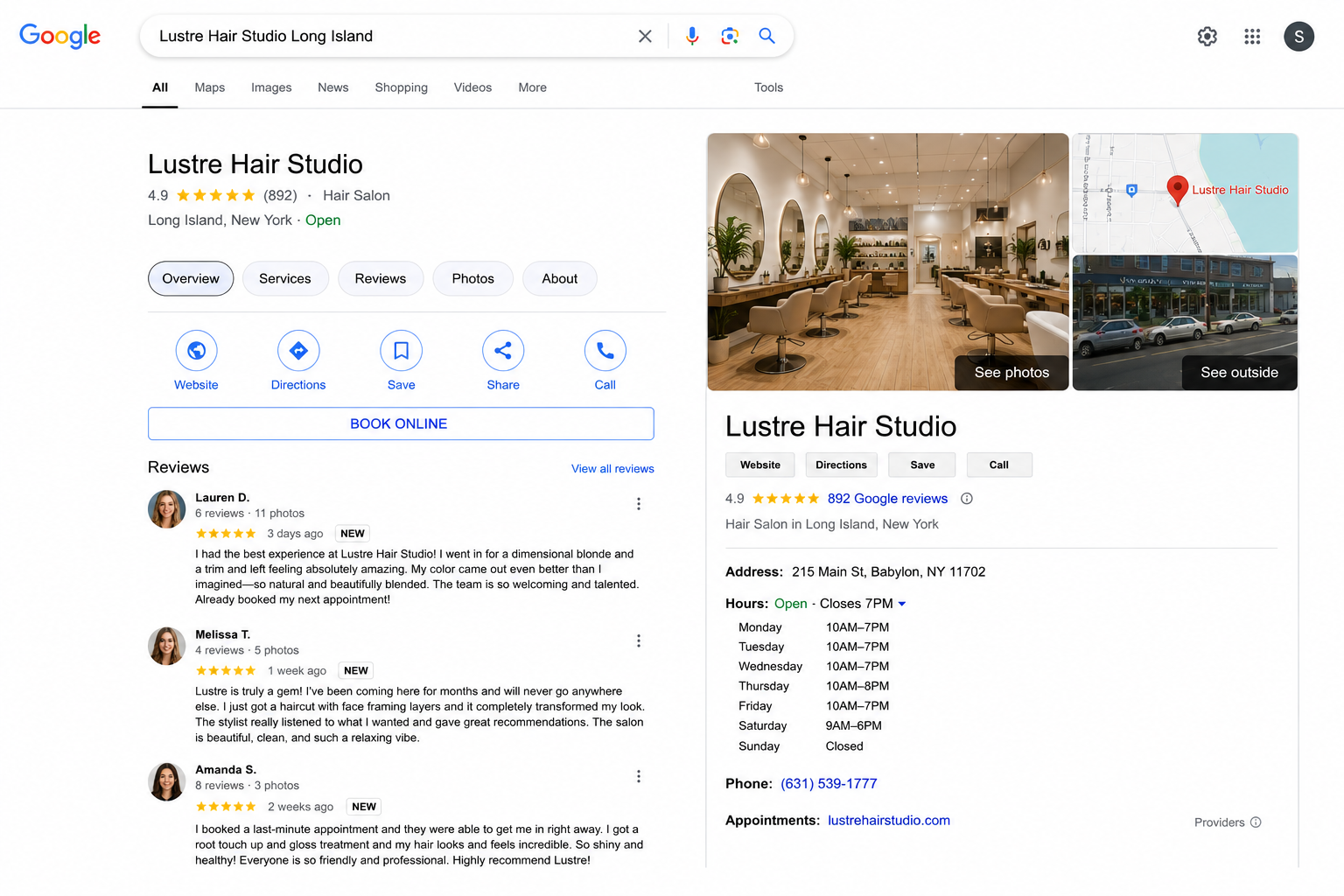Screen dimensions: 1344x896
Task: Click the Sunday Closed hours row
Action: [x=801, y=746]
